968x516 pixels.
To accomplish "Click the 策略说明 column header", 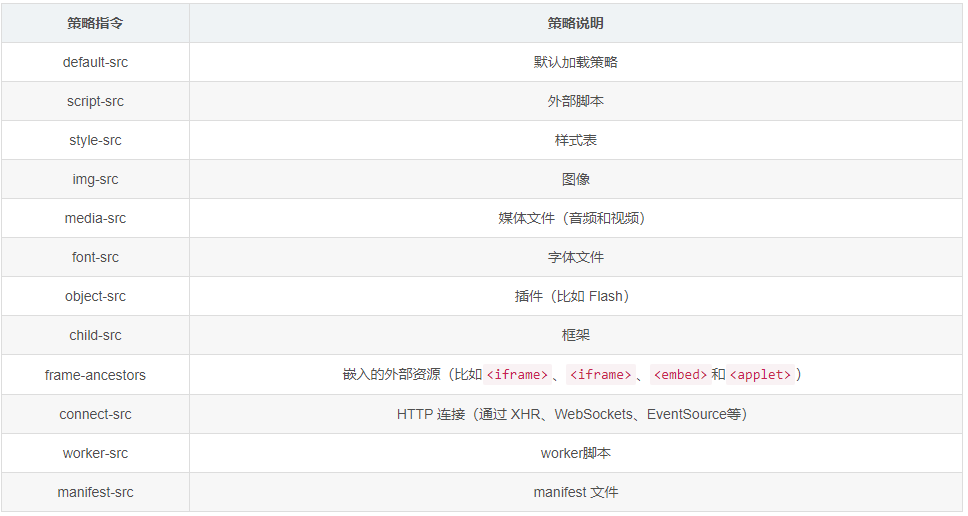I will [575, 23].
